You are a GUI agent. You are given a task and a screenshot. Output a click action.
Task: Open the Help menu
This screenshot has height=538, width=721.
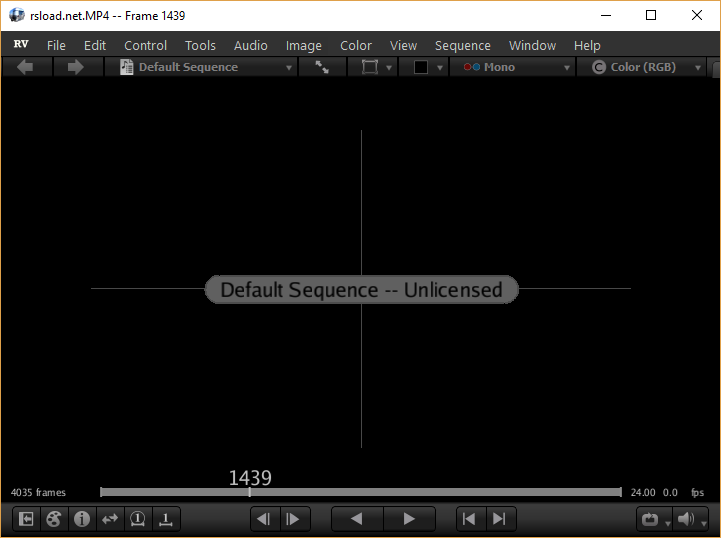point(587,46)
